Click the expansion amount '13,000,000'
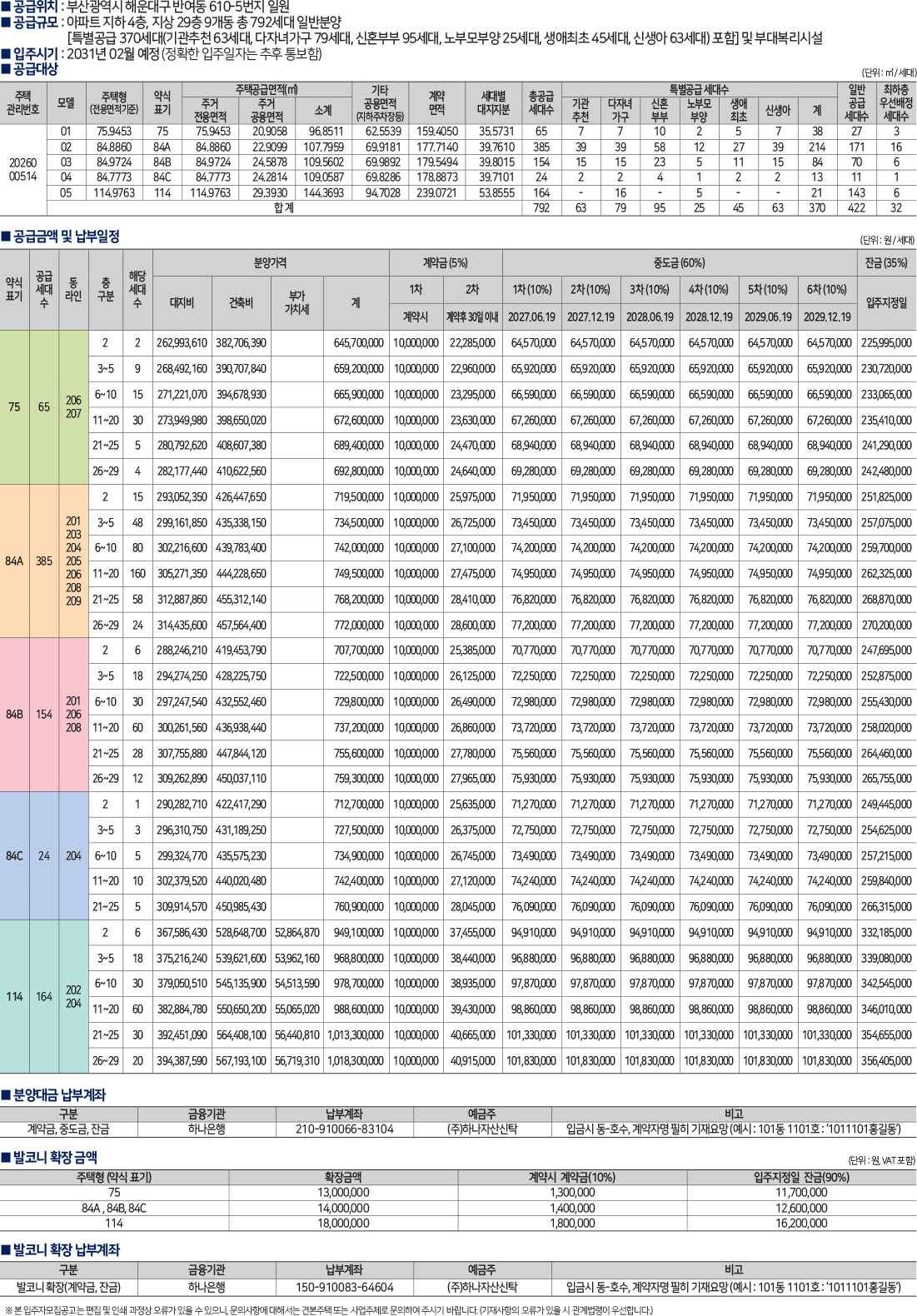Viewport: 917px width, 1316px height. point(343,1193)
